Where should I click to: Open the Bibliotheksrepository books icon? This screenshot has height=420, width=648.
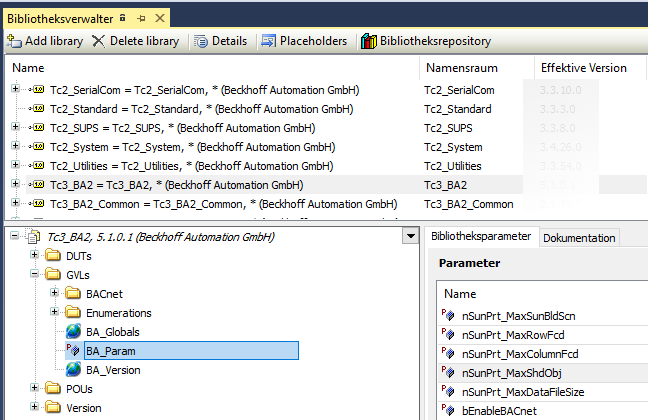click(369, 41)
